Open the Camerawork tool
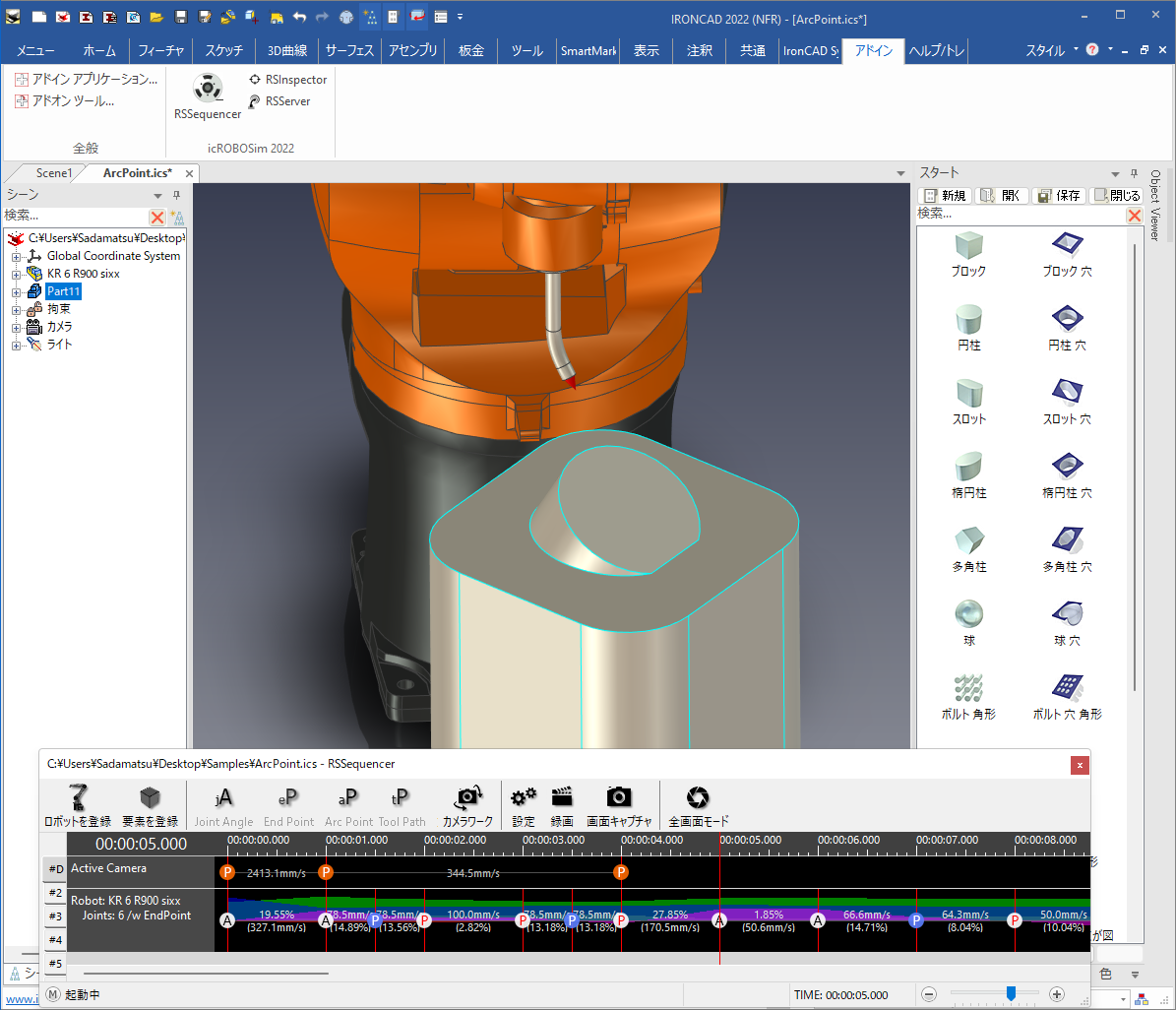 [x=467, y=804]
